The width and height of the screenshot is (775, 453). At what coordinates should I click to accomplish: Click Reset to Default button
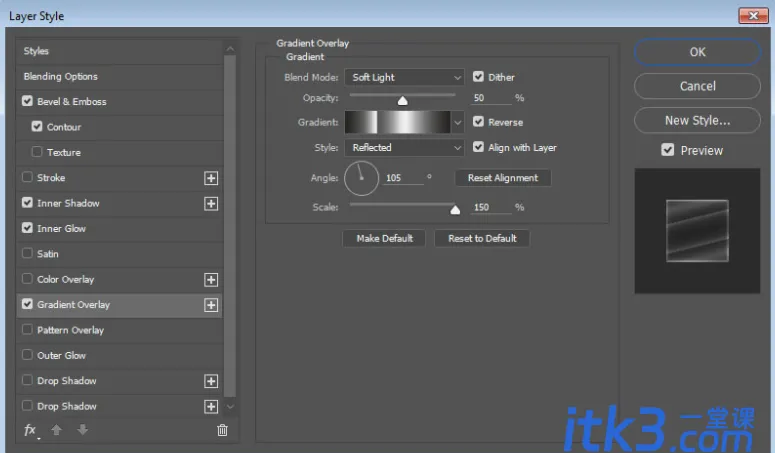482,239
